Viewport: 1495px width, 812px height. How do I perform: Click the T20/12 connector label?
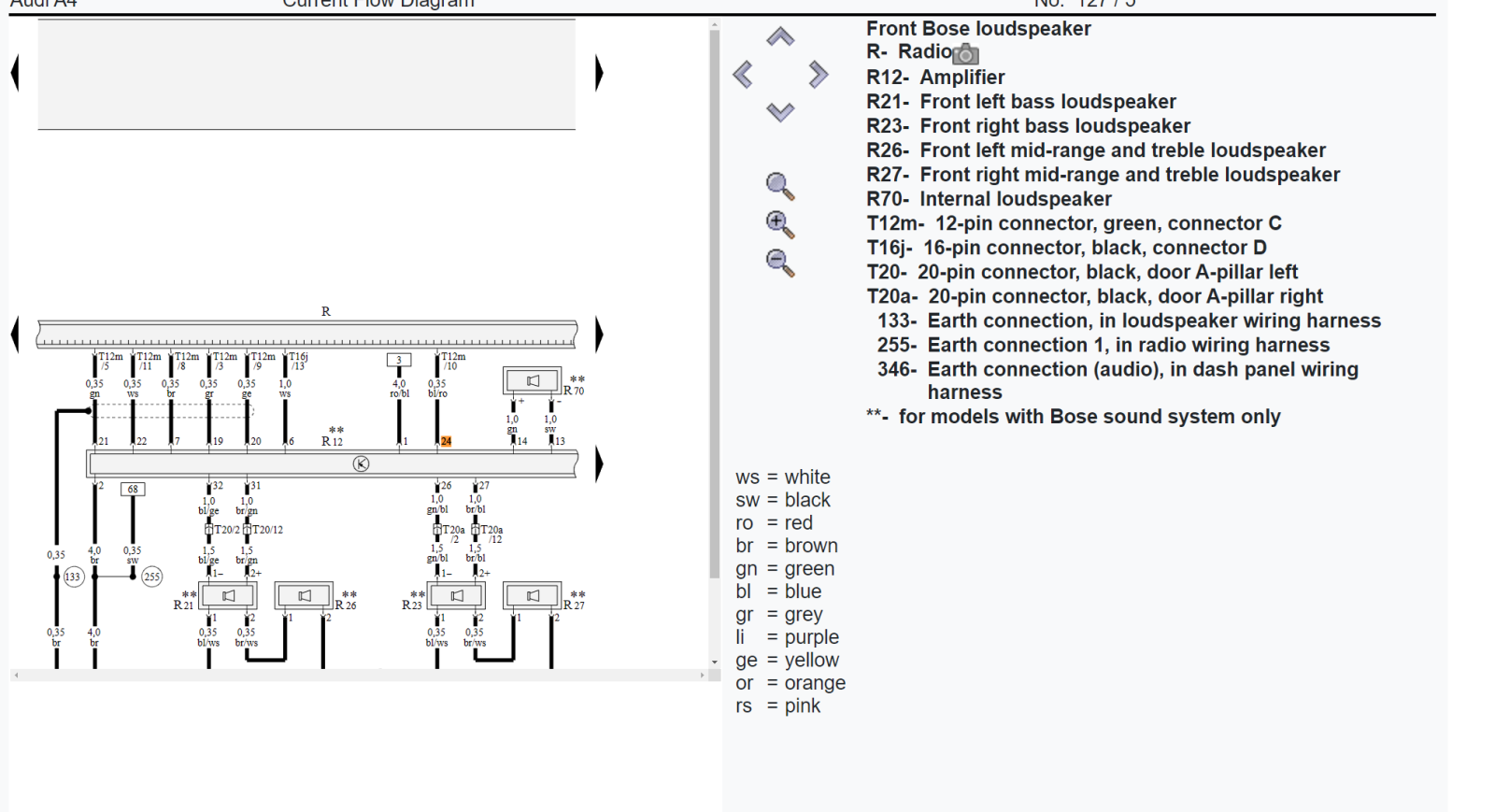267,530
